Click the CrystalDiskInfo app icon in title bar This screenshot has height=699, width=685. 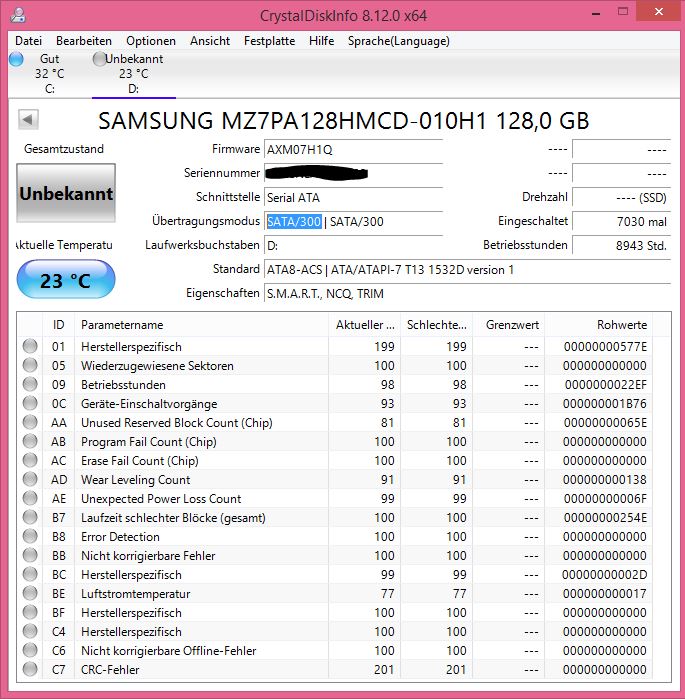click(18, 15)
